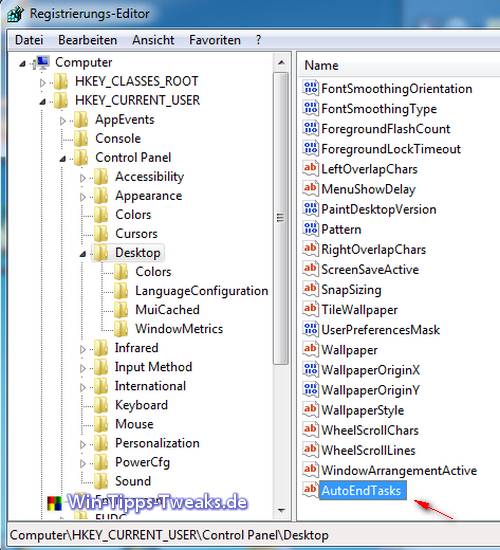
Task: Open the Datei menu
Action: [x=29, y=40]
